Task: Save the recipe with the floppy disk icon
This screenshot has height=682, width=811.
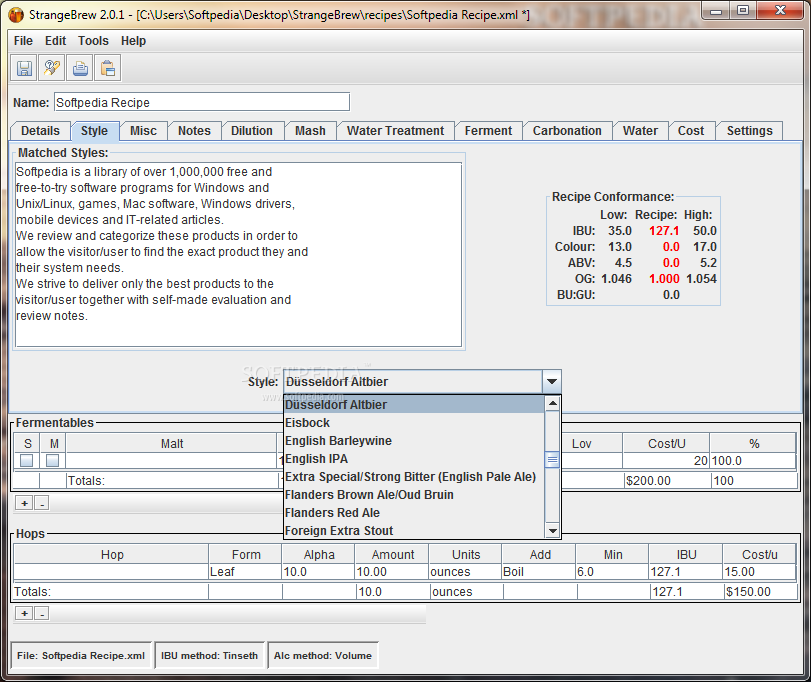Action: click(24, 68)
